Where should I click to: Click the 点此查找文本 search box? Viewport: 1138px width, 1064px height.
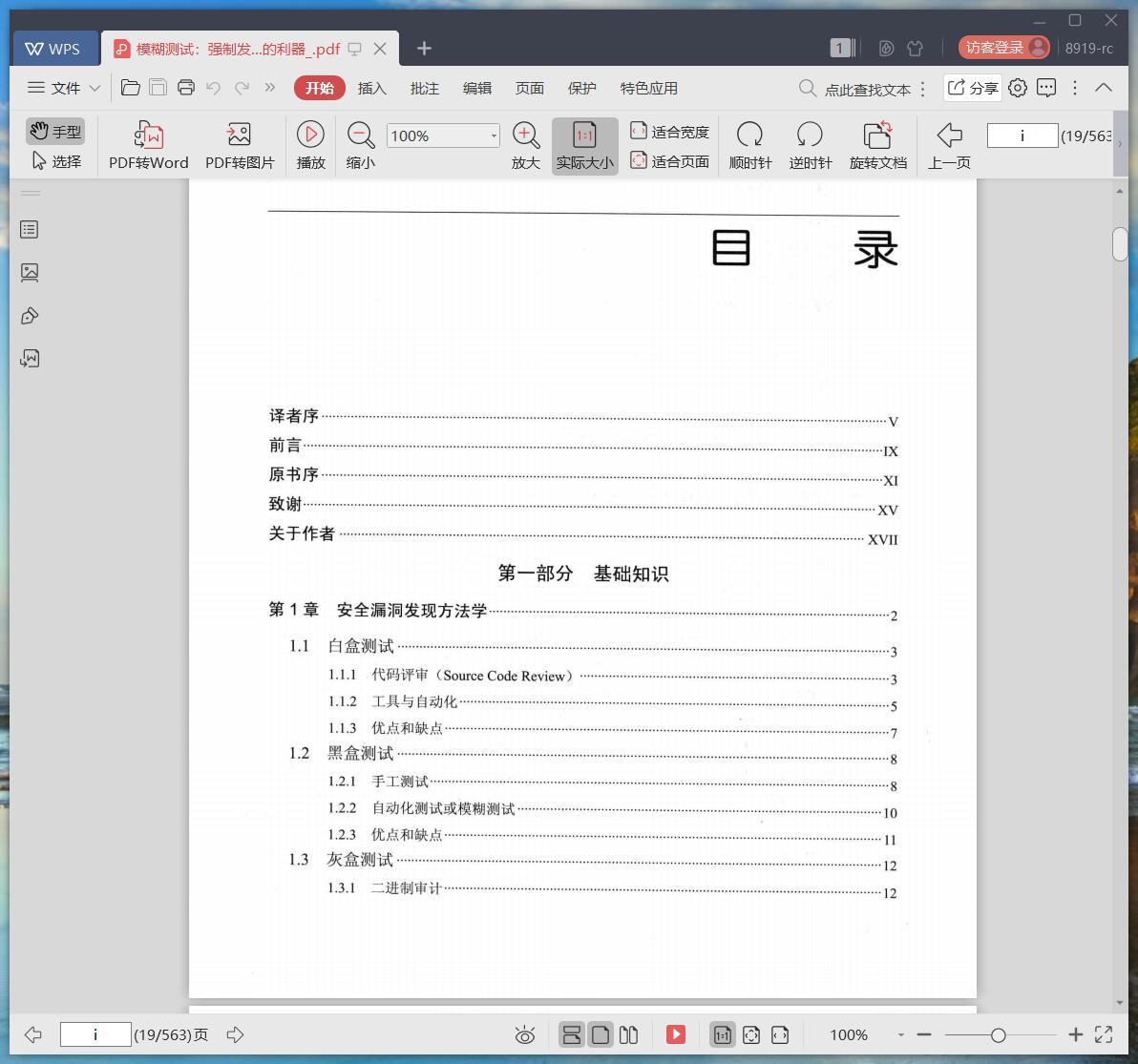click(854, 89)
